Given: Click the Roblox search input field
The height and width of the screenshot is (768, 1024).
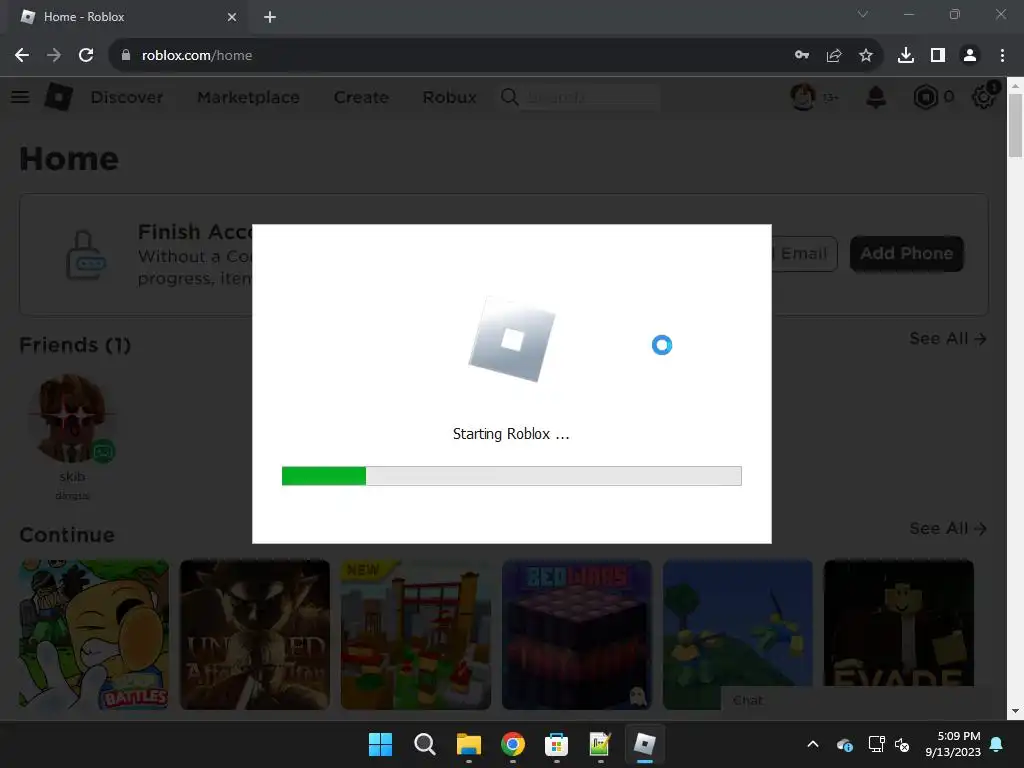Looking at the screenshot, I should pos(591,97).
